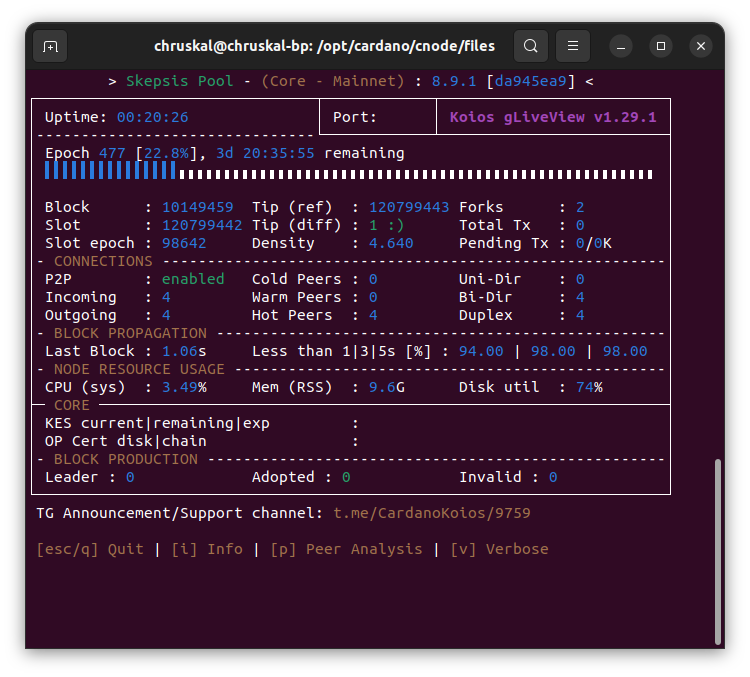Open the terminal search
The image size is (750, 677).
point(530,46)
